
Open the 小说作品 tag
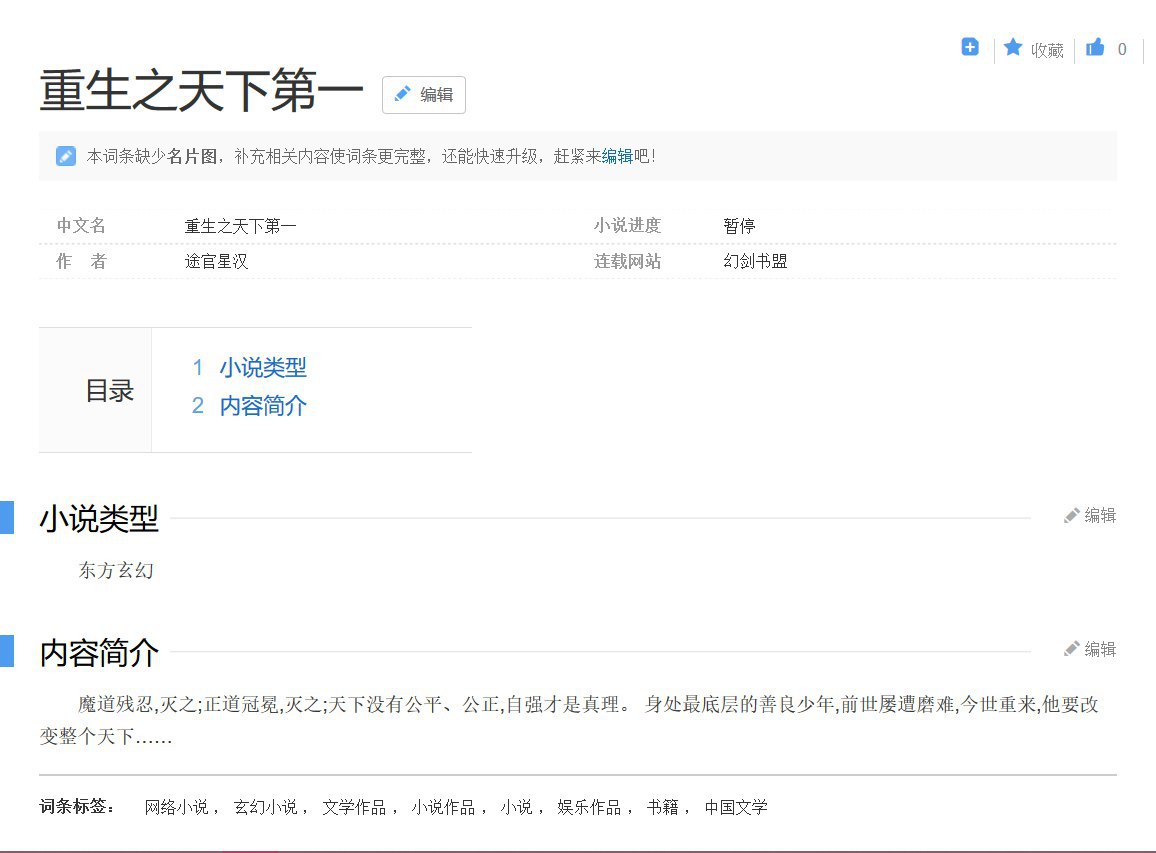(443, 807)
